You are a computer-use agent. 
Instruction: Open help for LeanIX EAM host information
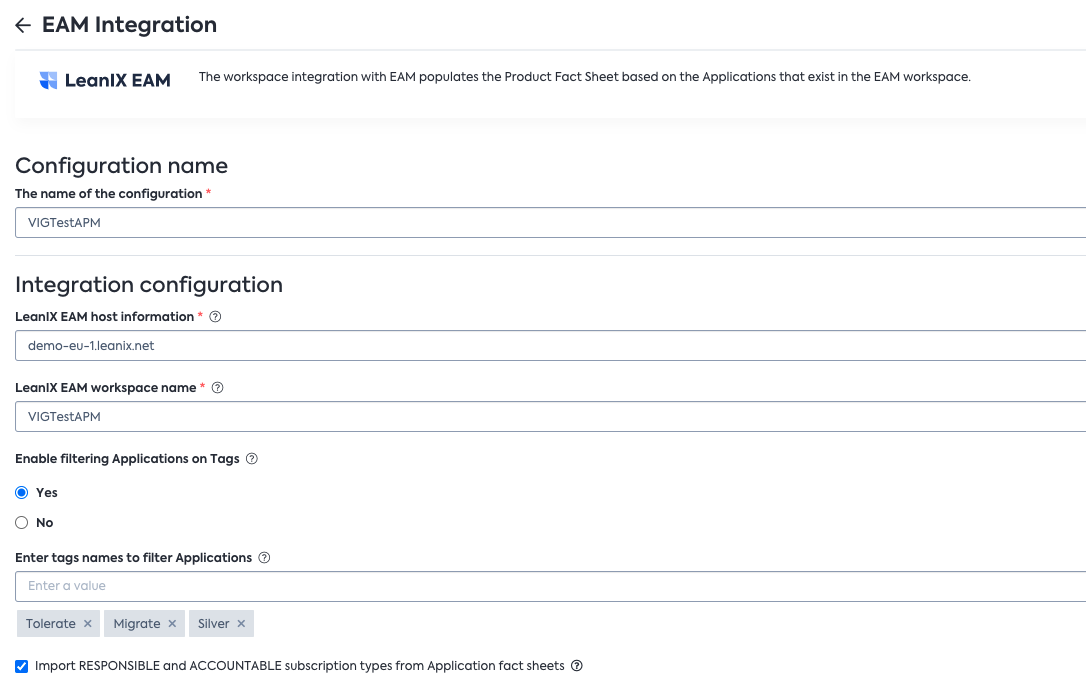pos(215,316)
